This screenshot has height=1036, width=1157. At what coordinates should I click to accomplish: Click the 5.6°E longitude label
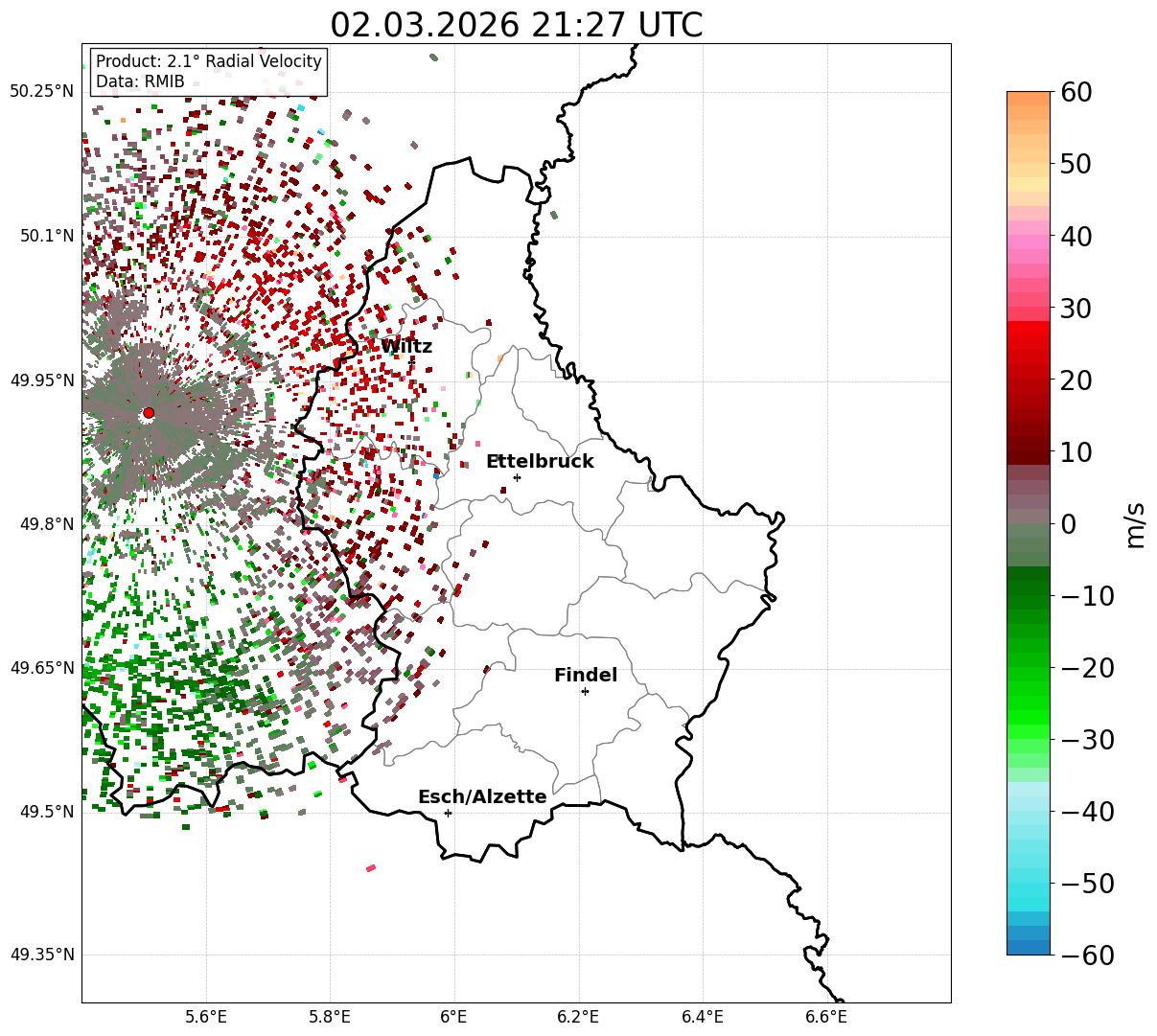[205, 1017]
